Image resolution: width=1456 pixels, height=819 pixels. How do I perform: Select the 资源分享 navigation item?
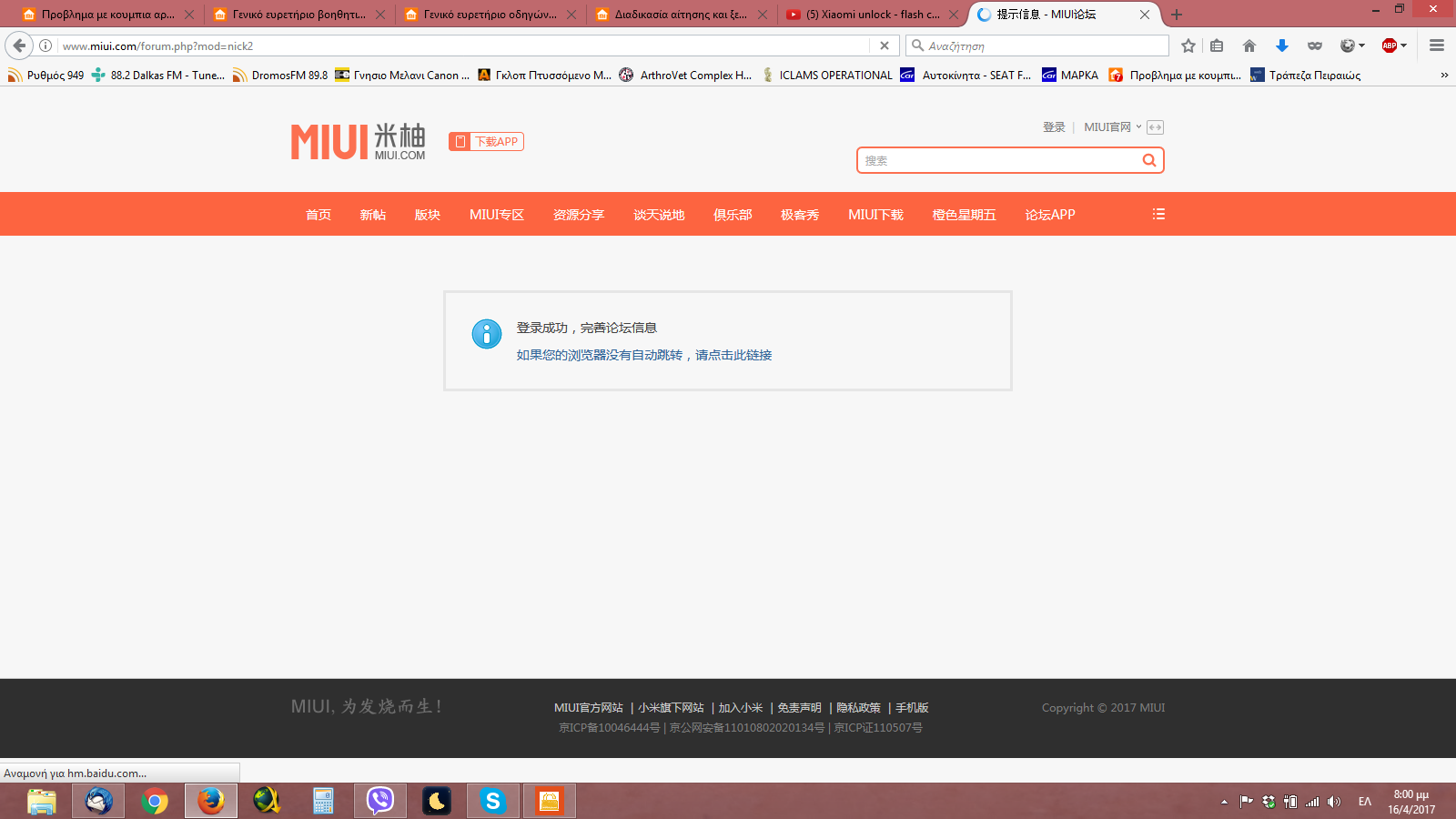(x=579, y=215)
